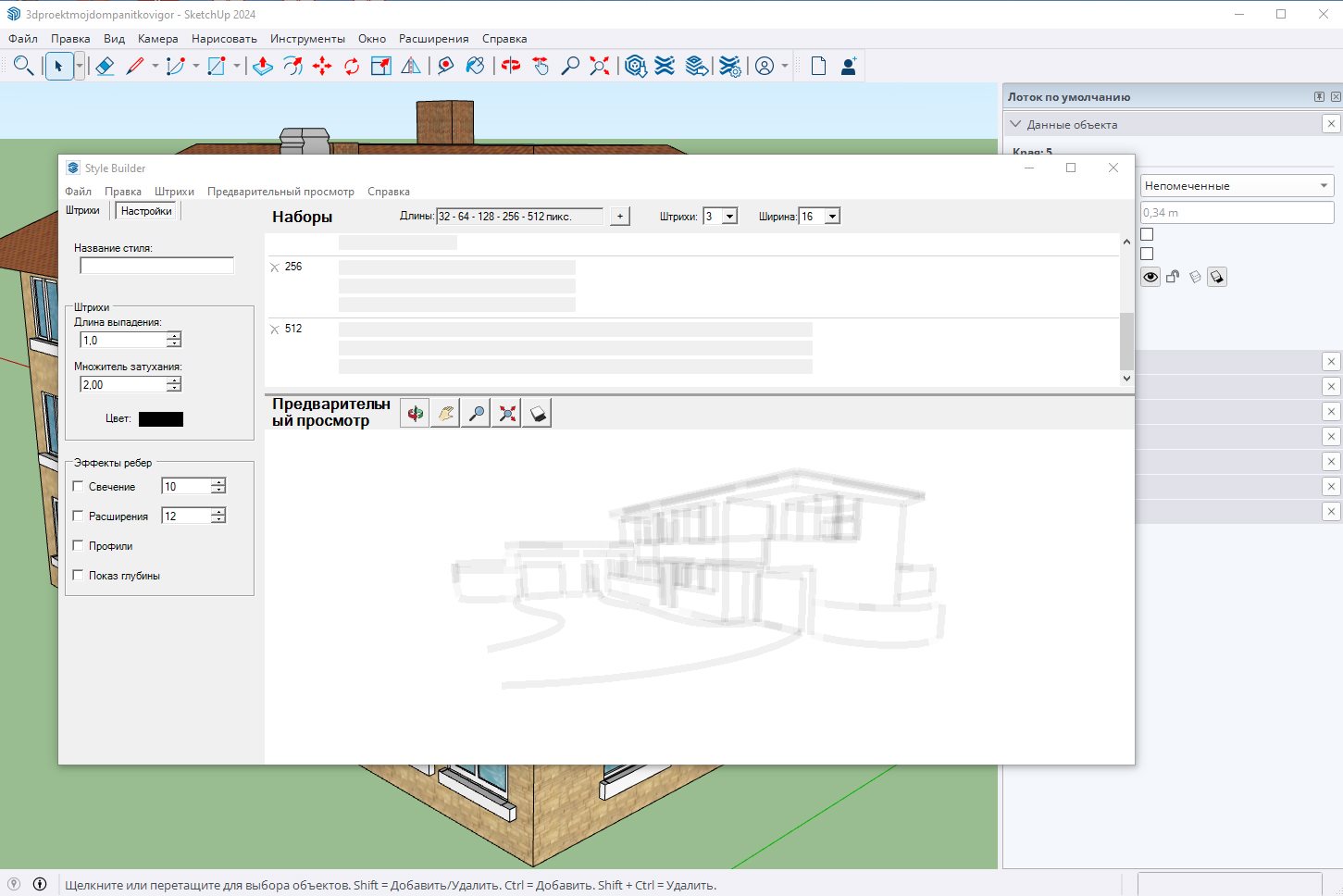Tick the Профили checkbox

[x=78, y=545]
